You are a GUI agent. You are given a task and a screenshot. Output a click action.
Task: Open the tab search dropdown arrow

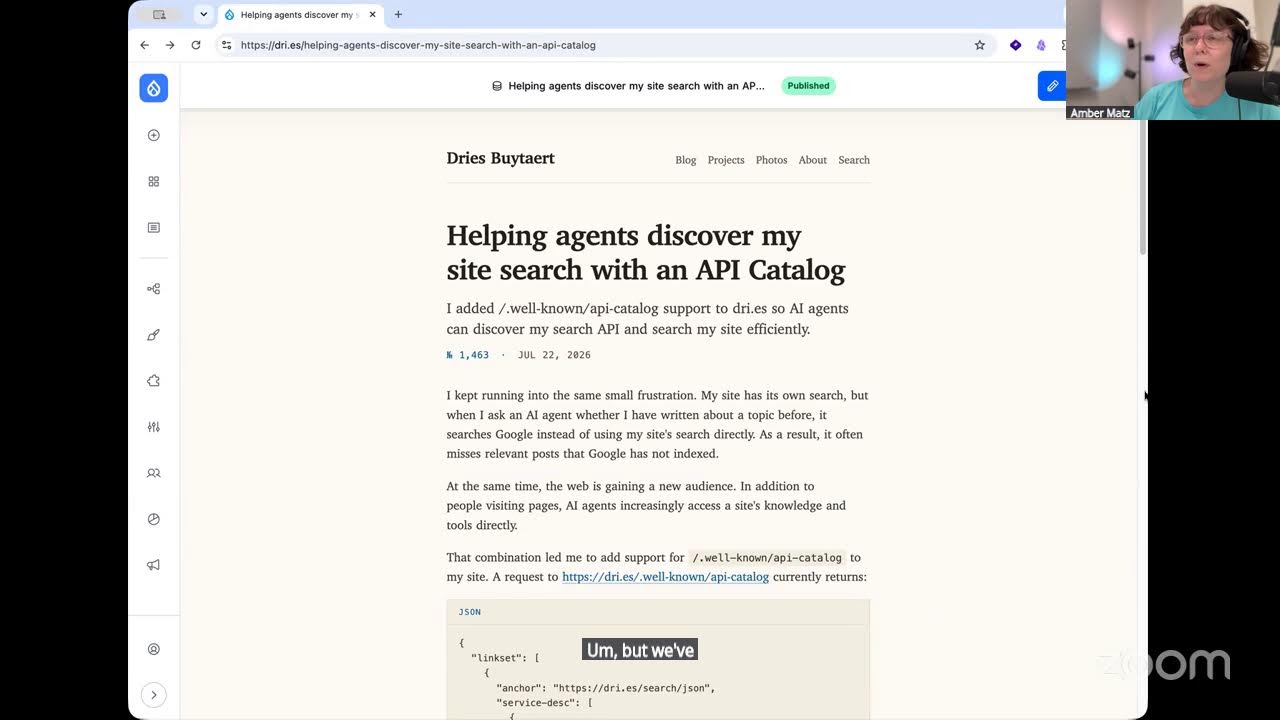point(203,14)
